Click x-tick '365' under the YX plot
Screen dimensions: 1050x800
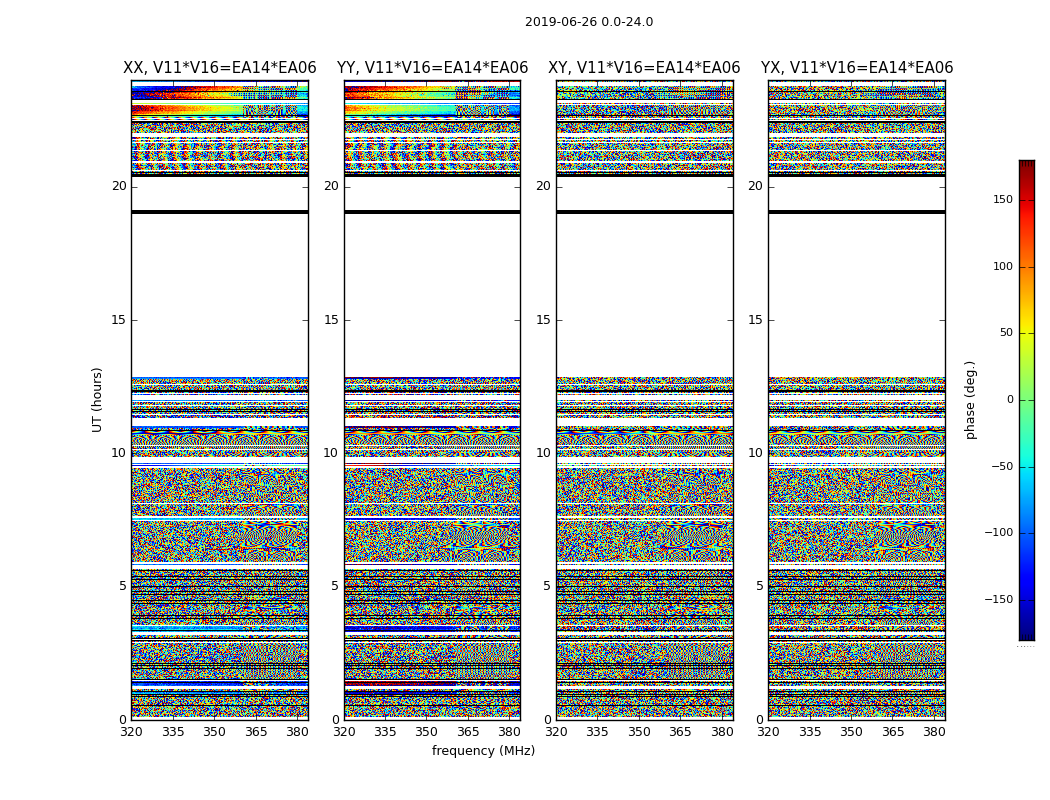(893, 732)
